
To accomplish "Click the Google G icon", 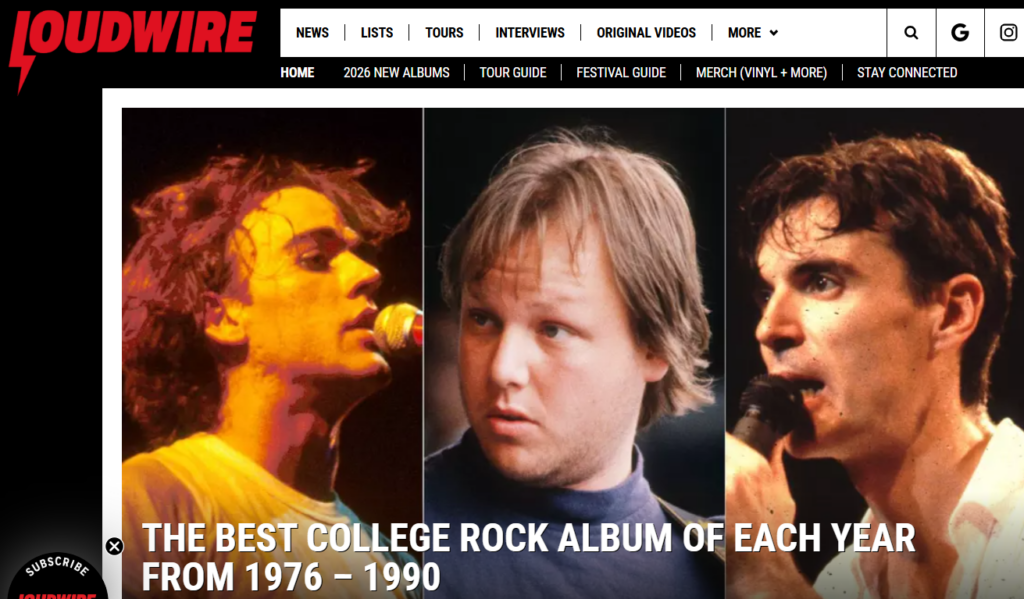I will (959, 33).
